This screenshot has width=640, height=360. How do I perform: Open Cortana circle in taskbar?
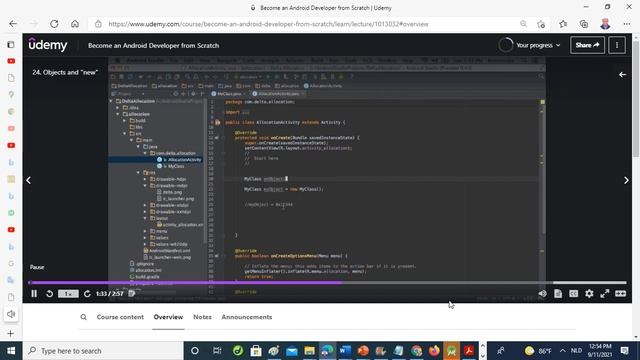click(x=195, y=351)
